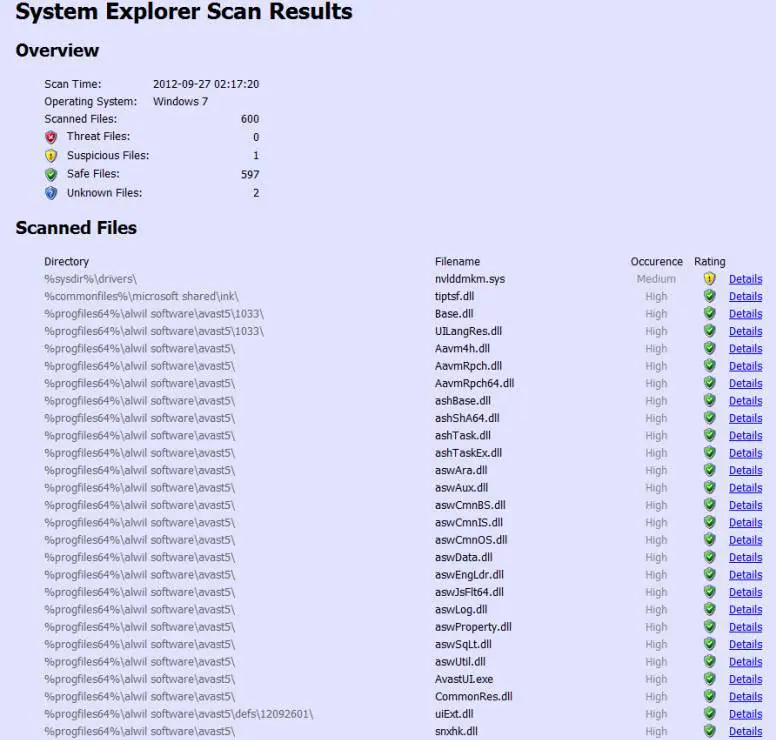Click green rating shield for aswCmnOS.dll

(709, 540)
